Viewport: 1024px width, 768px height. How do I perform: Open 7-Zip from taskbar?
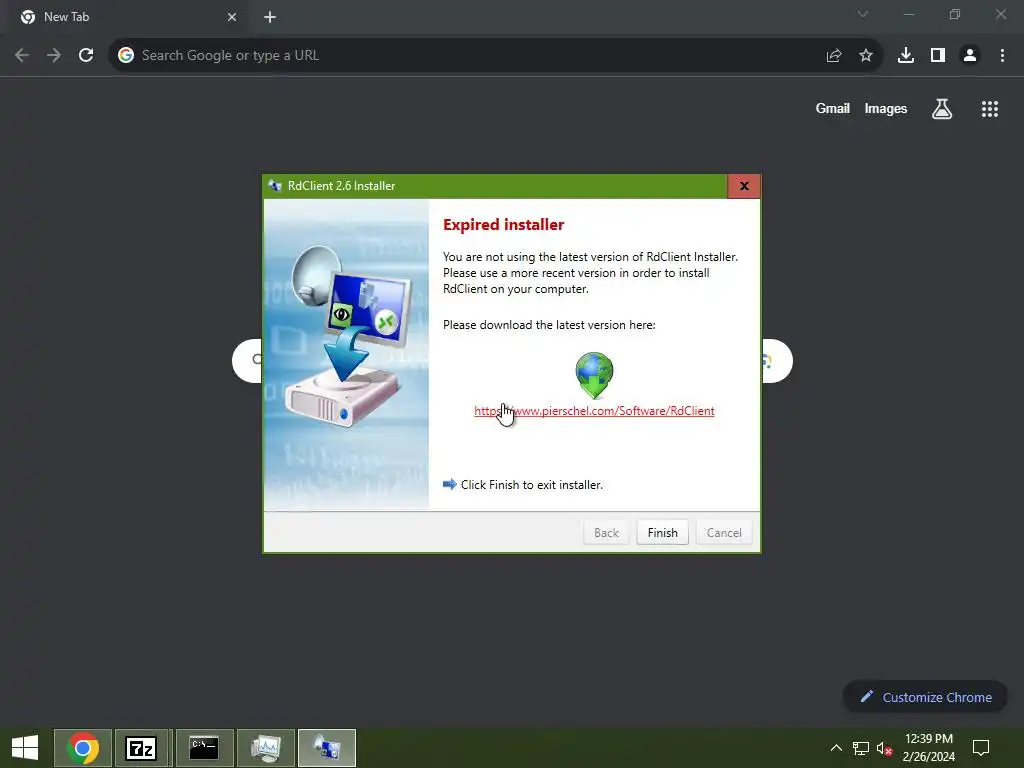click(x=142, y=748)
